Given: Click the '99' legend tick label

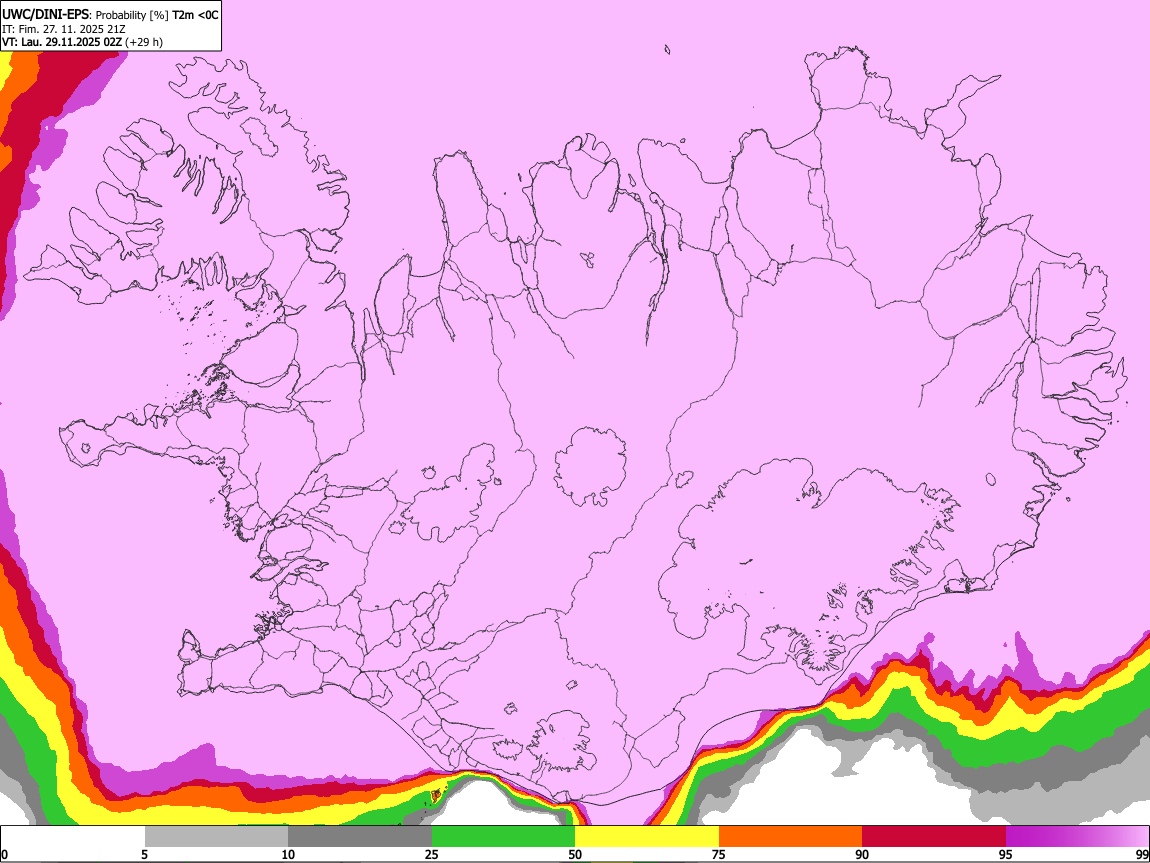Looking at the screenshot, I should (1142, 855).
